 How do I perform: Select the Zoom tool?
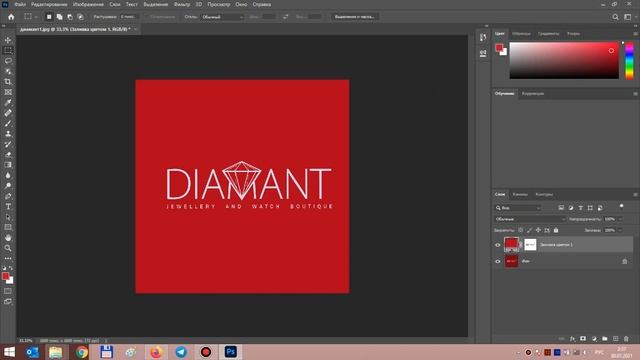8,248
